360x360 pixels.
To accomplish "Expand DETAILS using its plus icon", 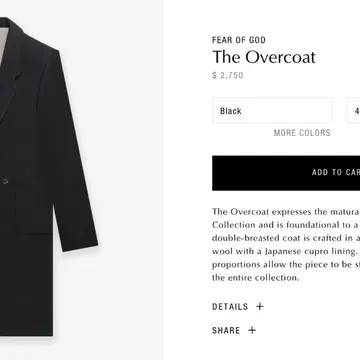I will [260, 307].
